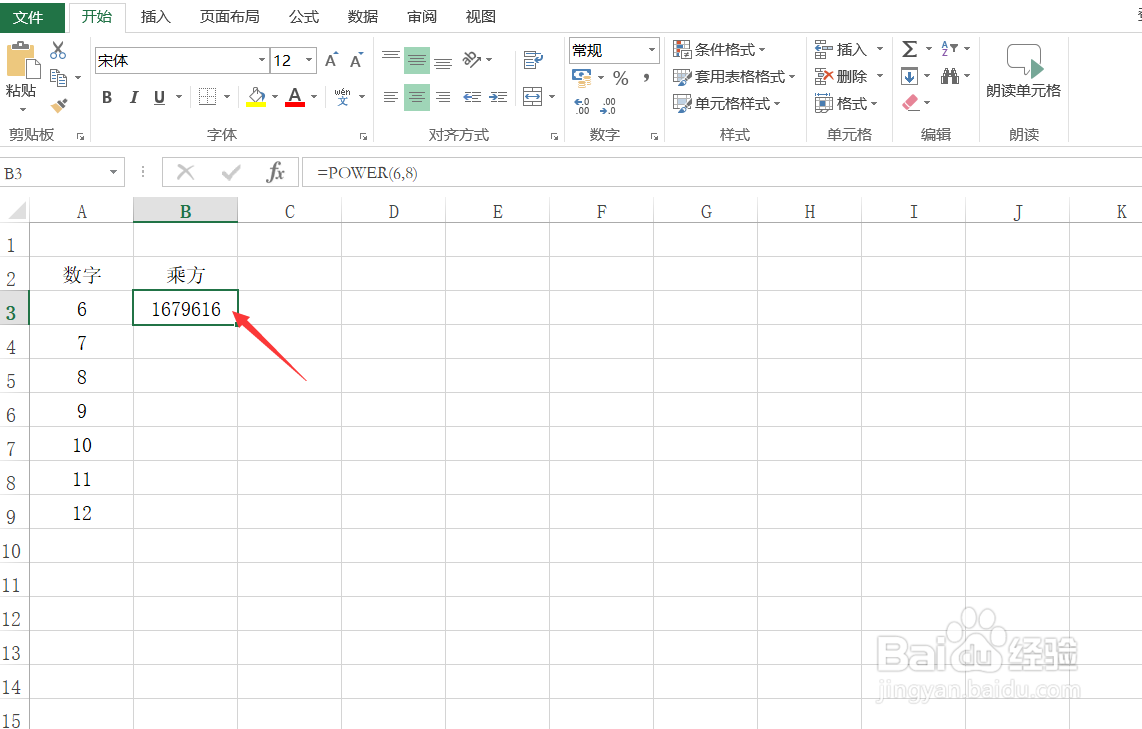Click the comma style icon

(x=646, y=76)
